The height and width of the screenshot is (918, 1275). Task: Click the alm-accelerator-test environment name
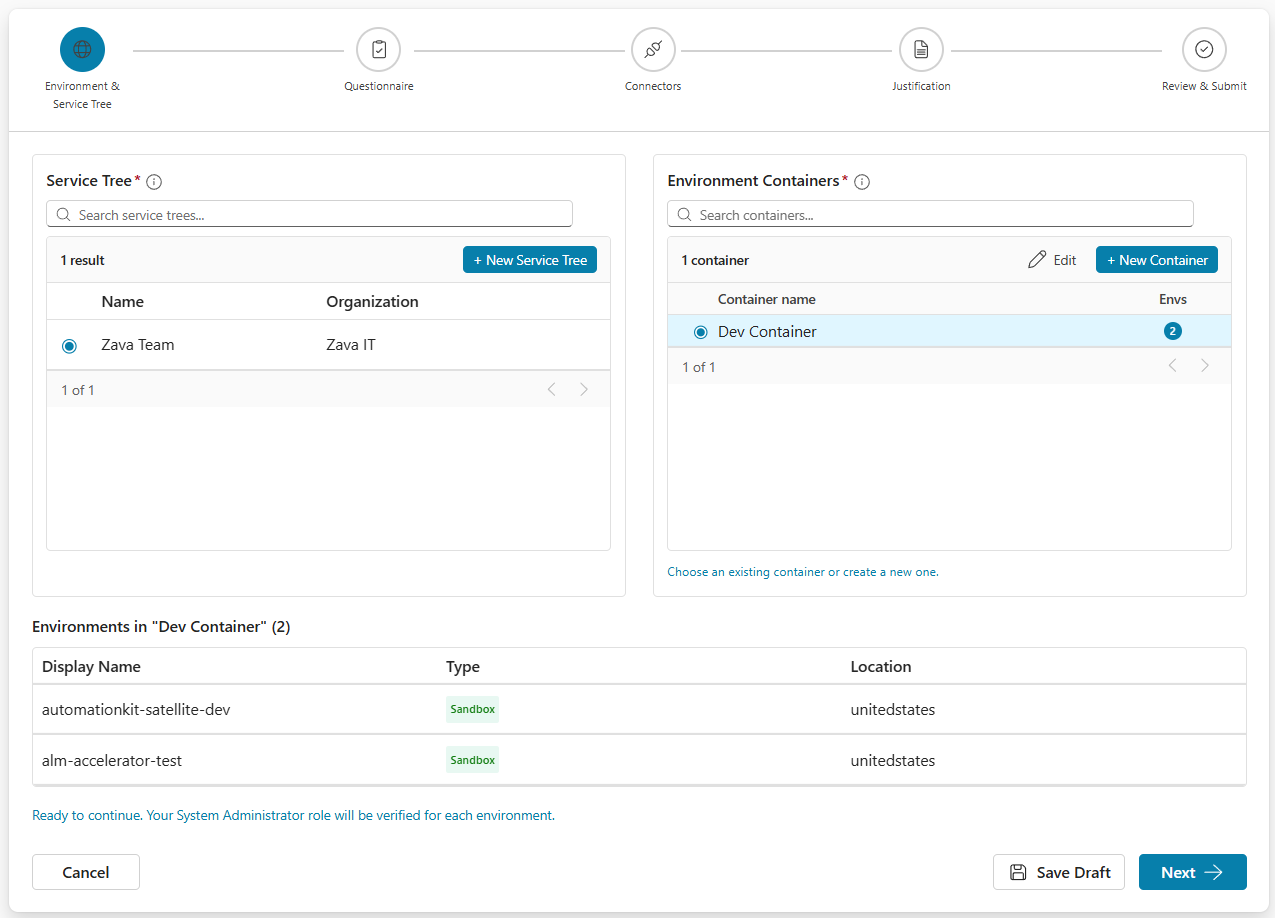[x=112, y=761]
